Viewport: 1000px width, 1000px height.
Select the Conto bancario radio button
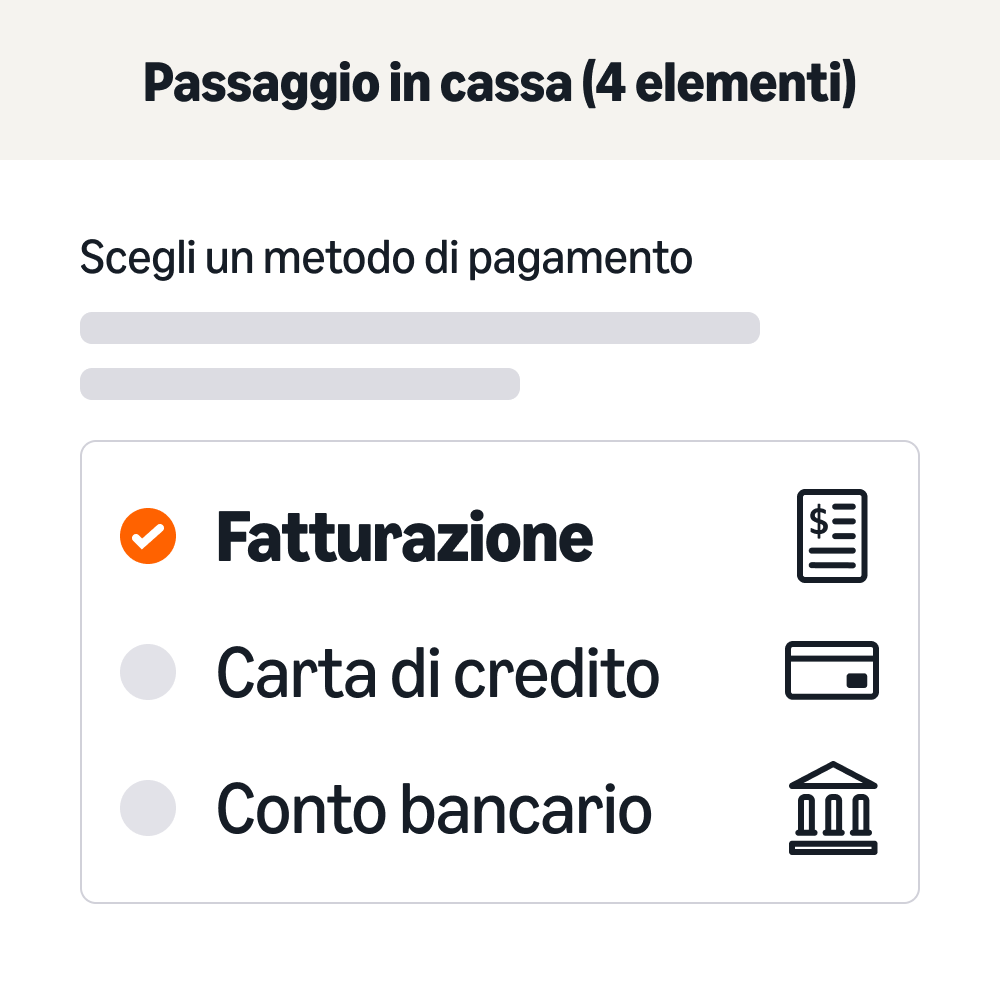pos(147,808)
